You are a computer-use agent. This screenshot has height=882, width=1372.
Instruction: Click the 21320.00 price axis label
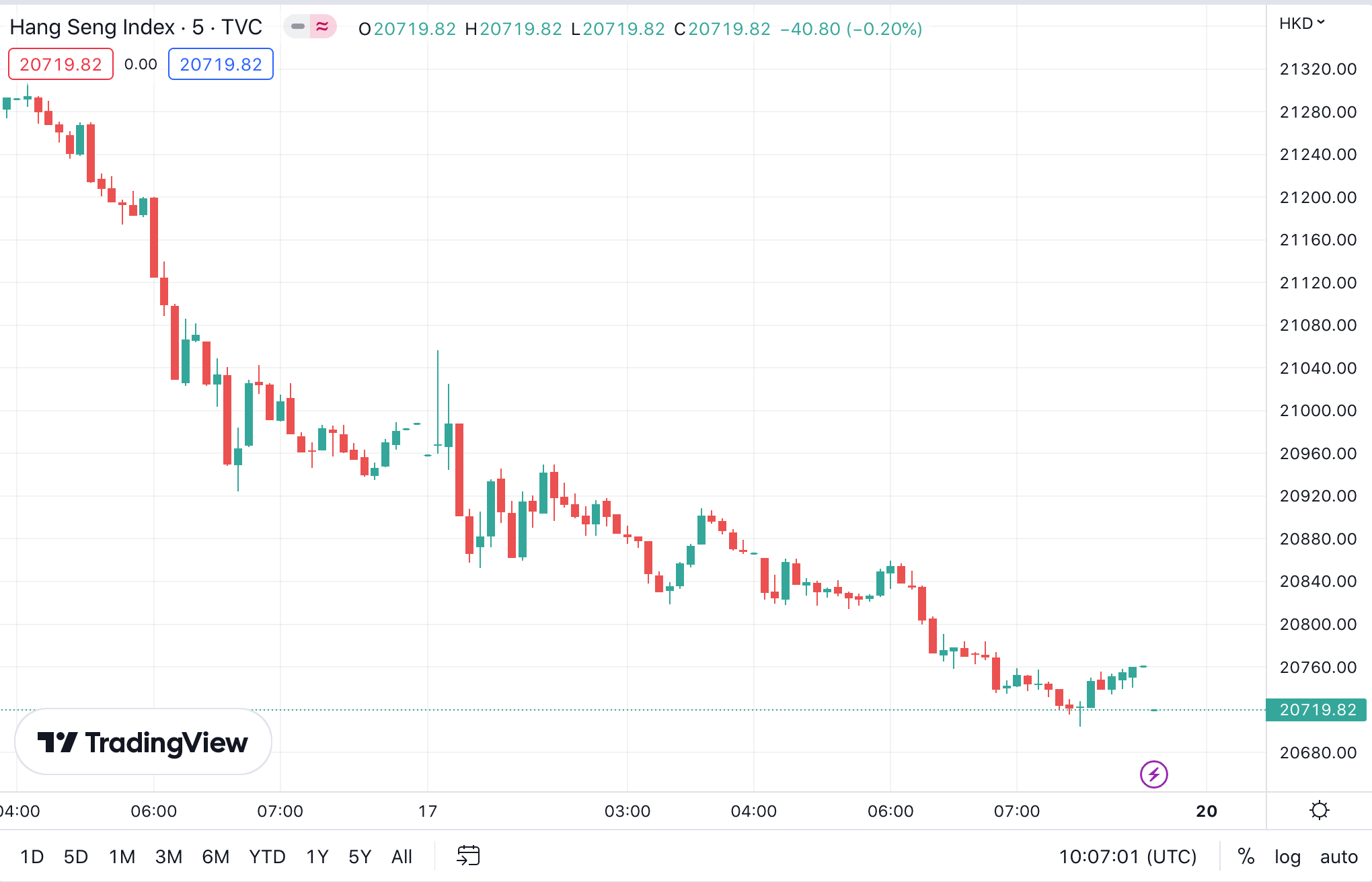pos(1318,69)
